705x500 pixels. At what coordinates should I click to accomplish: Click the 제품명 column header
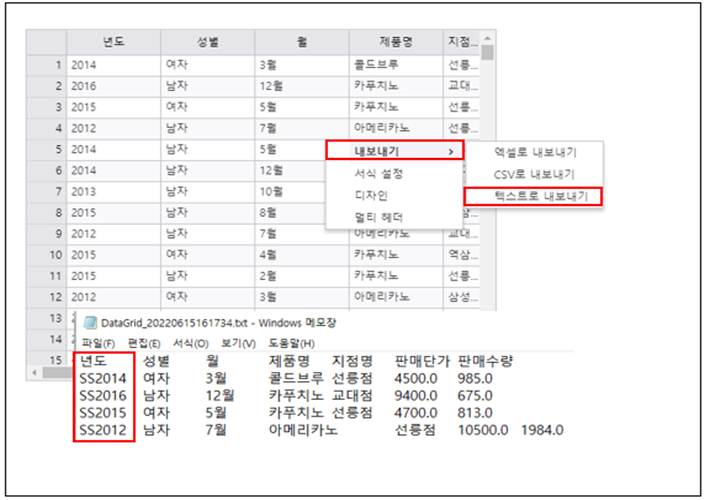tap(395, 42)
